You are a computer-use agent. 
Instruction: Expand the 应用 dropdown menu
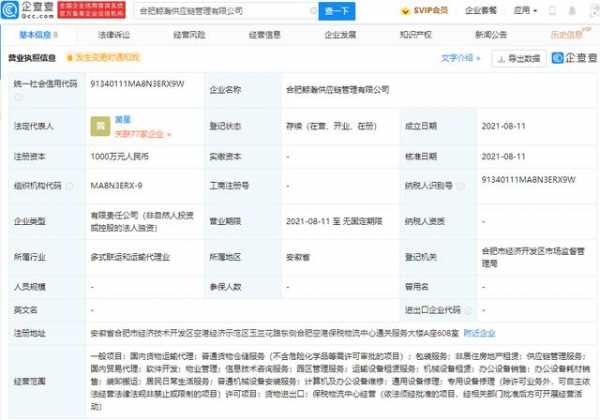524,11
